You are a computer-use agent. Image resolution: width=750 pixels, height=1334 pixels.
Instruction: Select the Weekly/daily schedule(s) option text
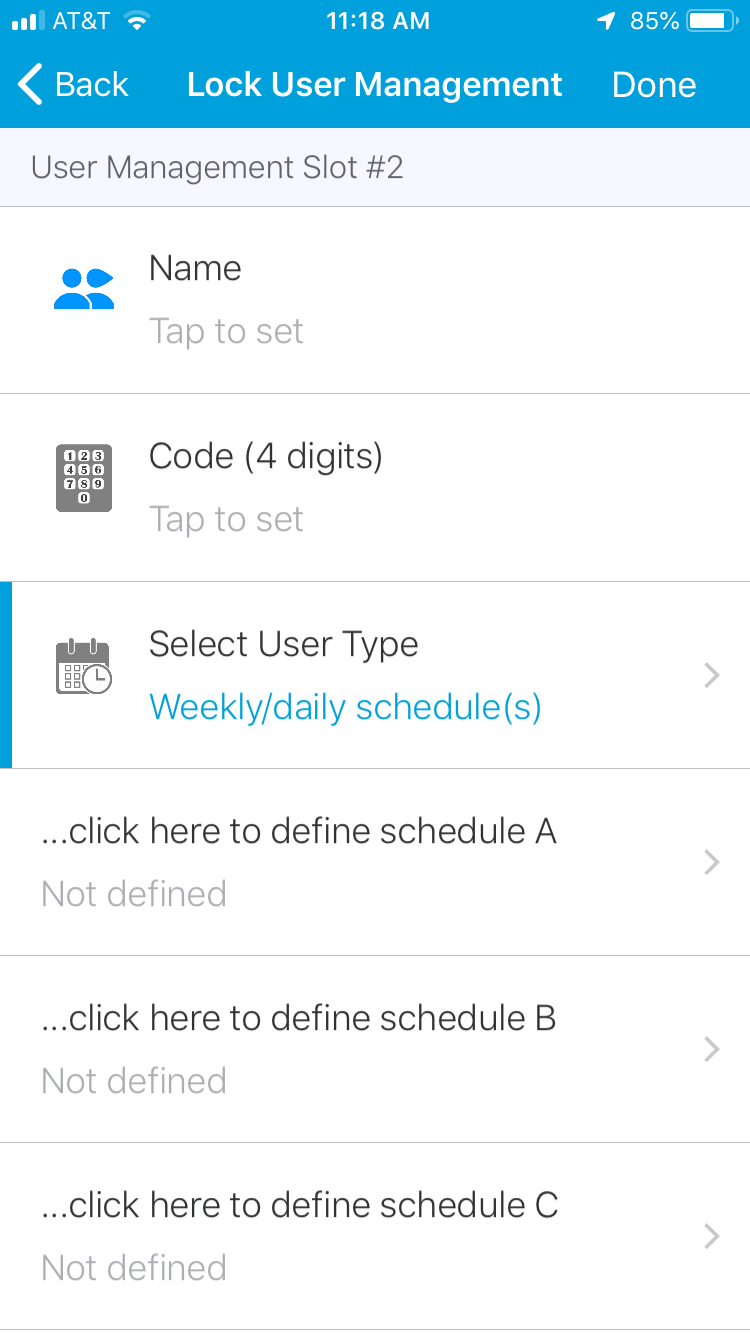point(345,707)
